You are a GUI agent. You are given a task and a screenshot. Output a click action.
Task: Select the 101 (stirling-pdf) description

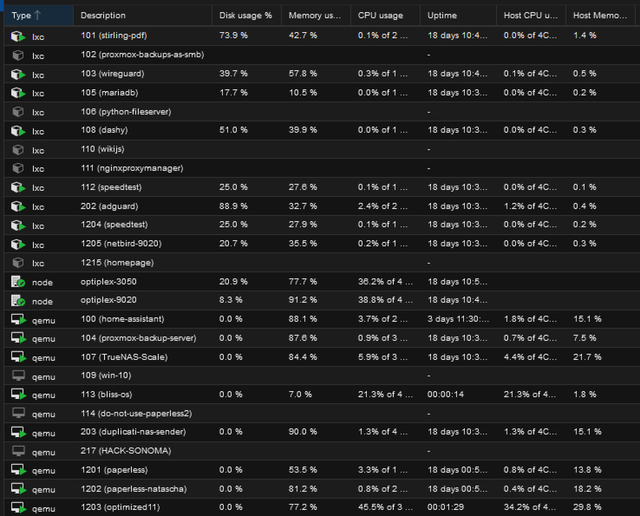coord(114,36)
